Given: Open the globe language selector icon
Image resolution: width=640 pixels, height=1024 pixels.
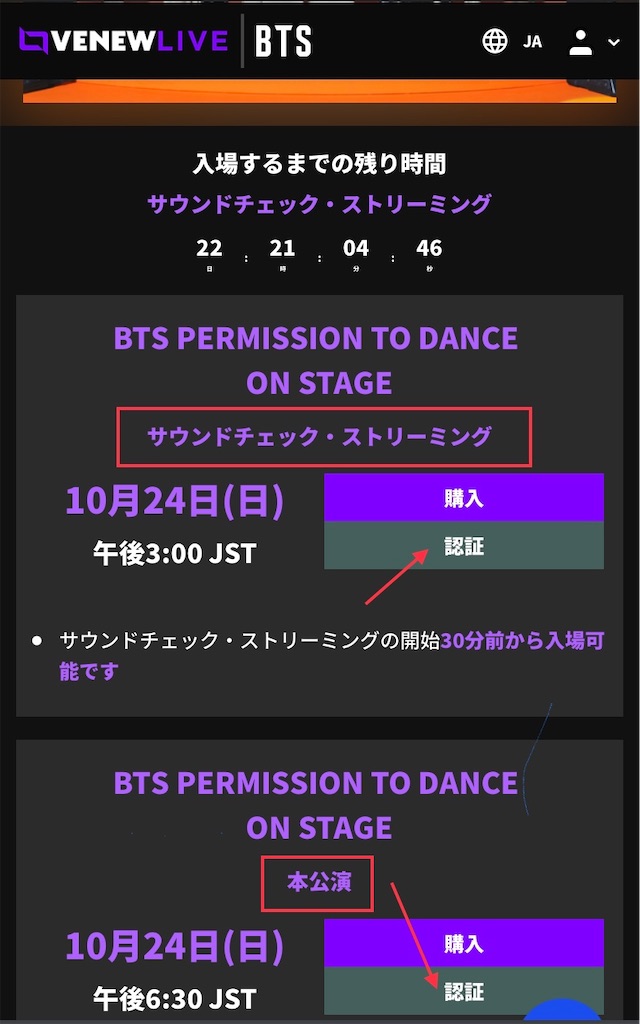Looking at the screenshot, I should [x=494, y=41].
